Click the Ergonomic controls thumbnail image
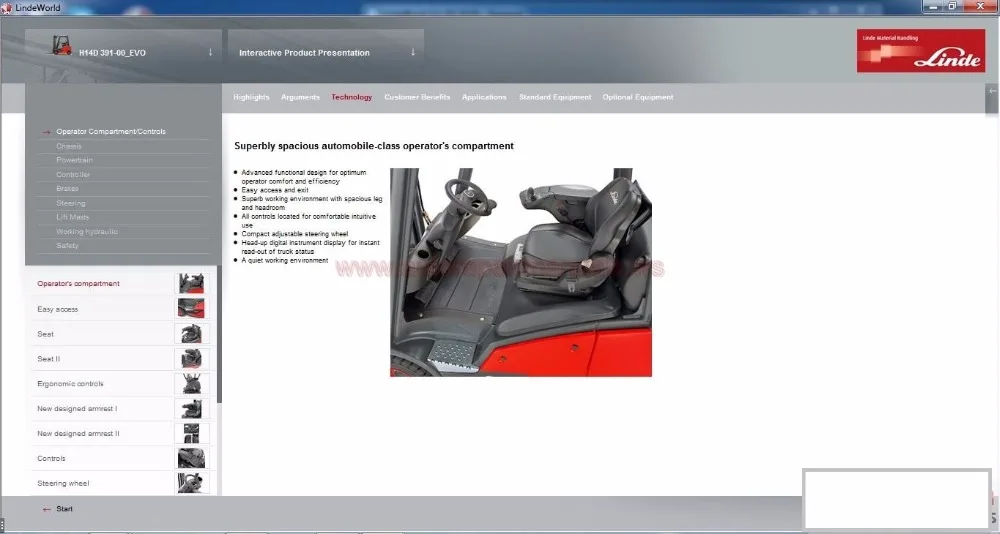Viewport: 1000px width, 534px height. (191, 383)
